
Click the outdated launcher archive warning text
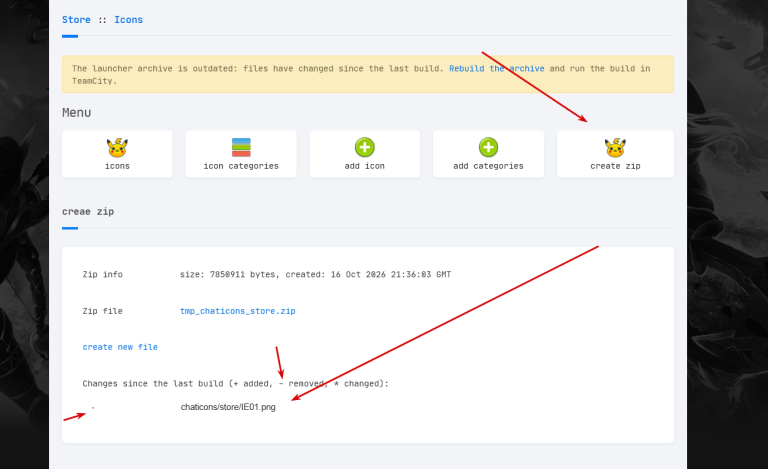tap(361, 74)
